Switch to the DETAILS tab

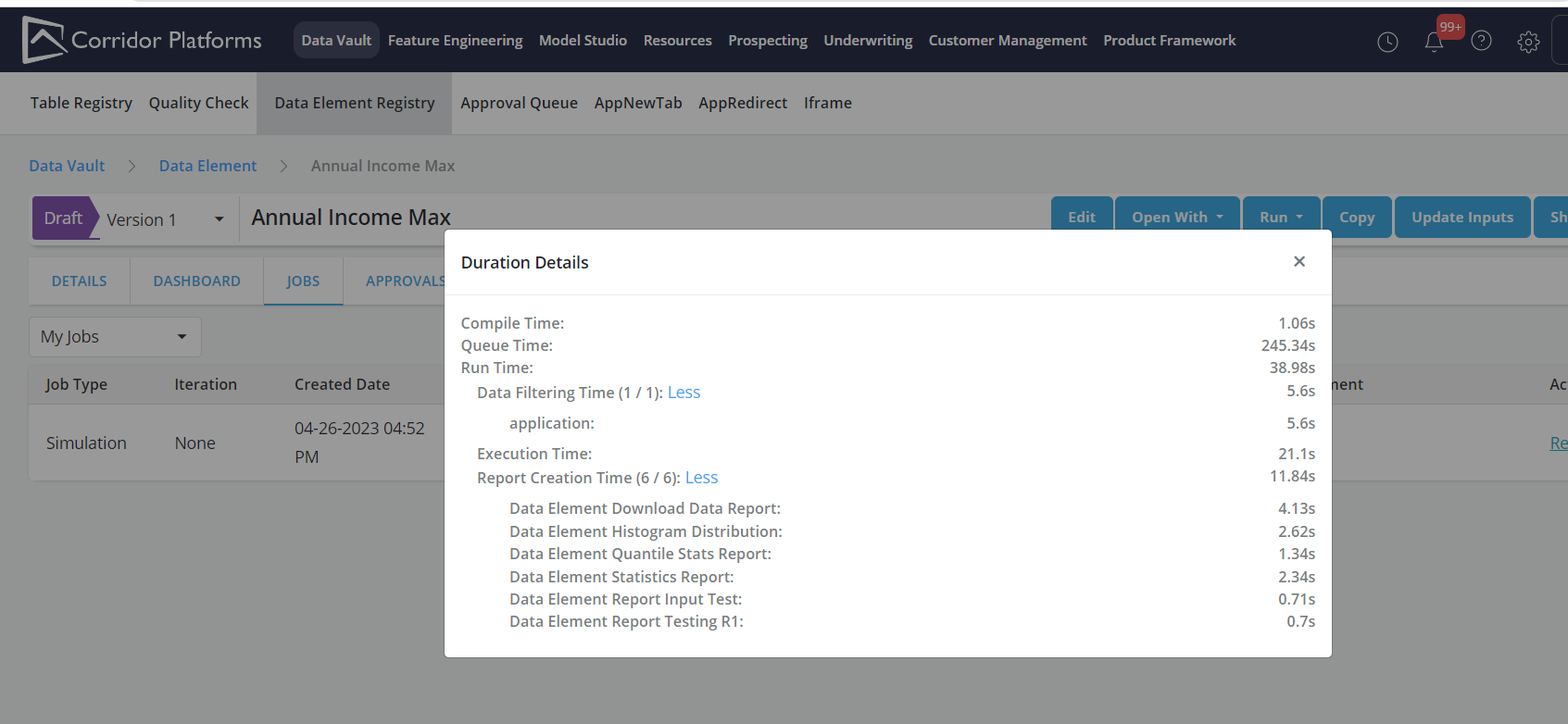[x=79, y=281]
